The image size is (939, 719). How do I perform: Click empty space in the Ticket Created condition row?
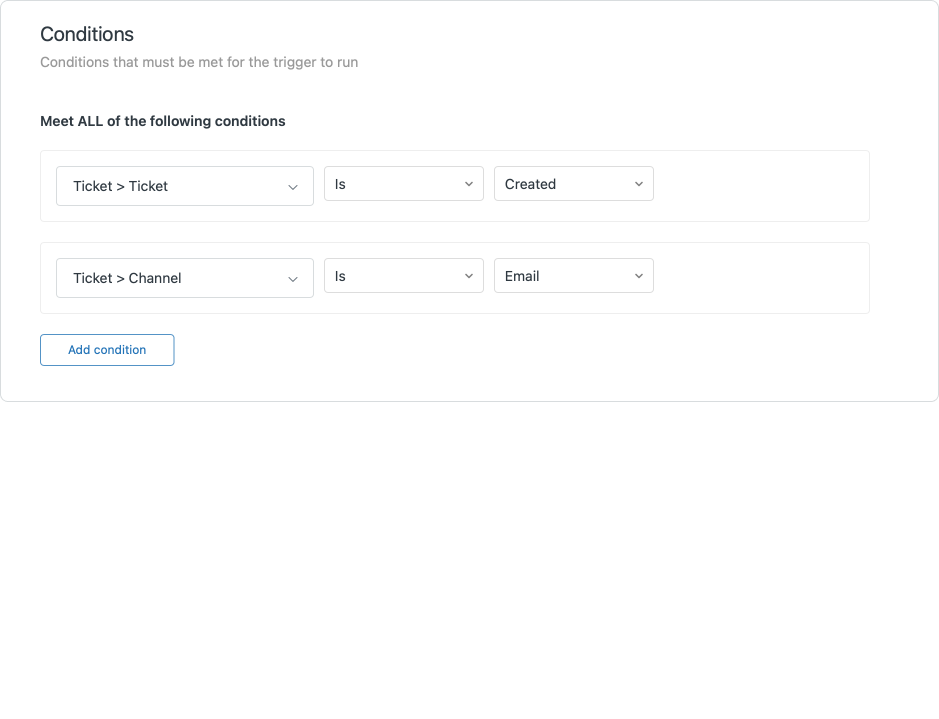coord(760,186)
